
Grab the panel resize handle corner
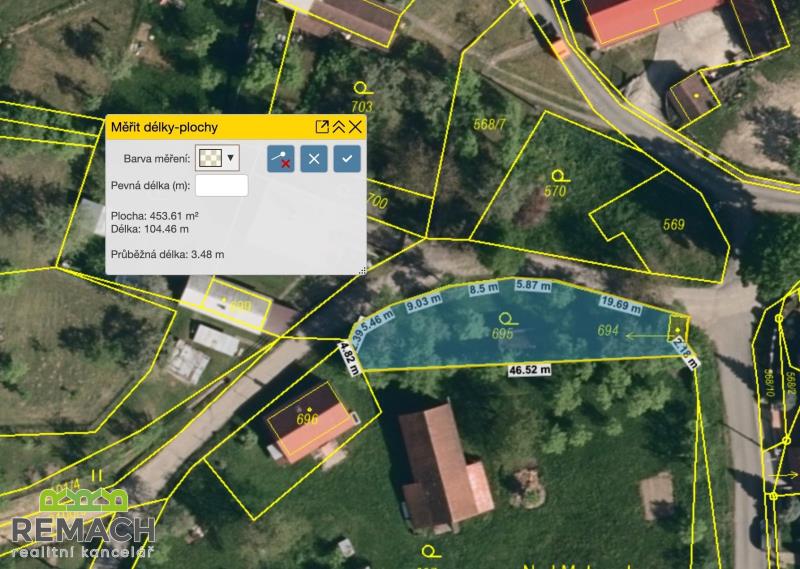click(362, 270)
